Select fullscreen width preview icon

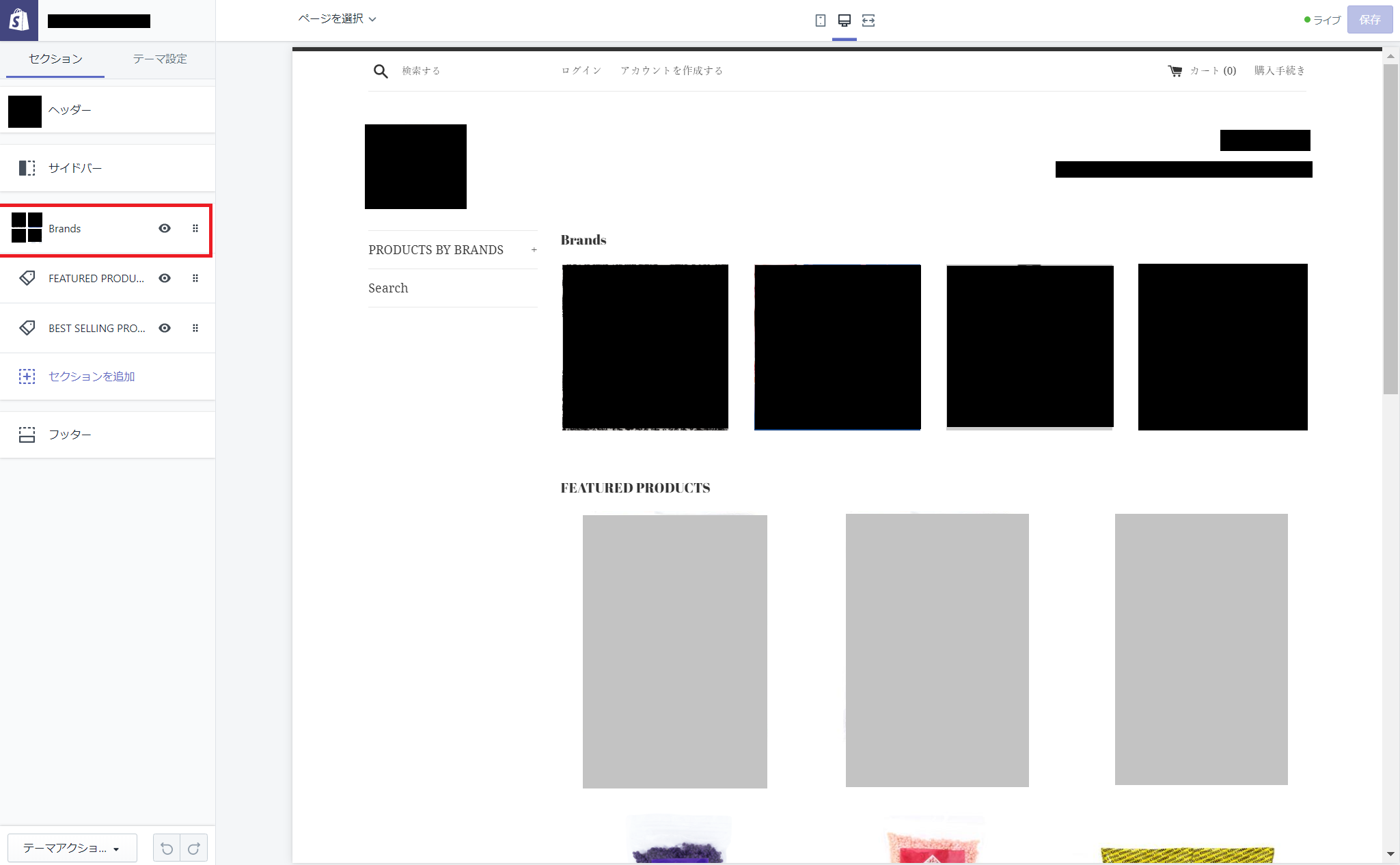coord(868,20)
